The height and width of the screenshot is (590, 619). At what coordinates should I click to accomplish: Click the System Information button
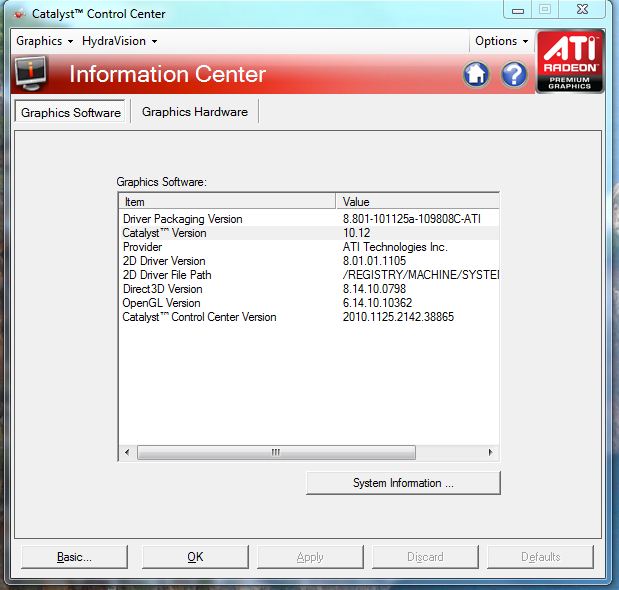tap(403, 483)
